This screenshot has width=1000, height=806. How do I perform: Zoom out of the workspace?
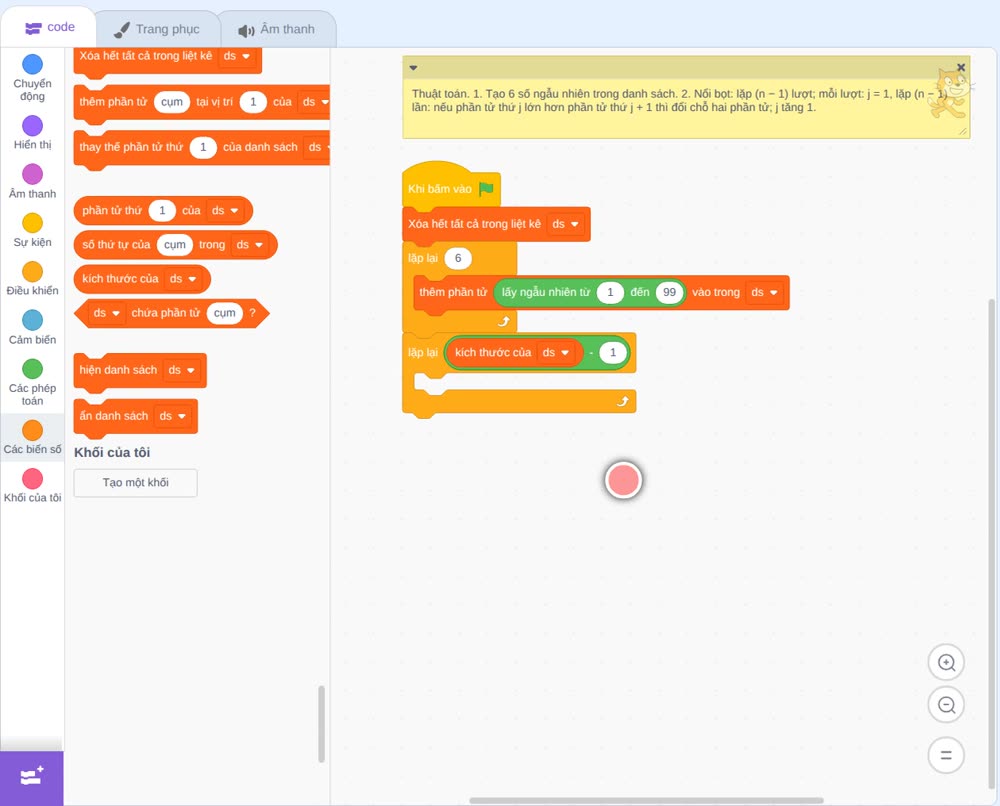pyautogui.click(x=946, y=705)
